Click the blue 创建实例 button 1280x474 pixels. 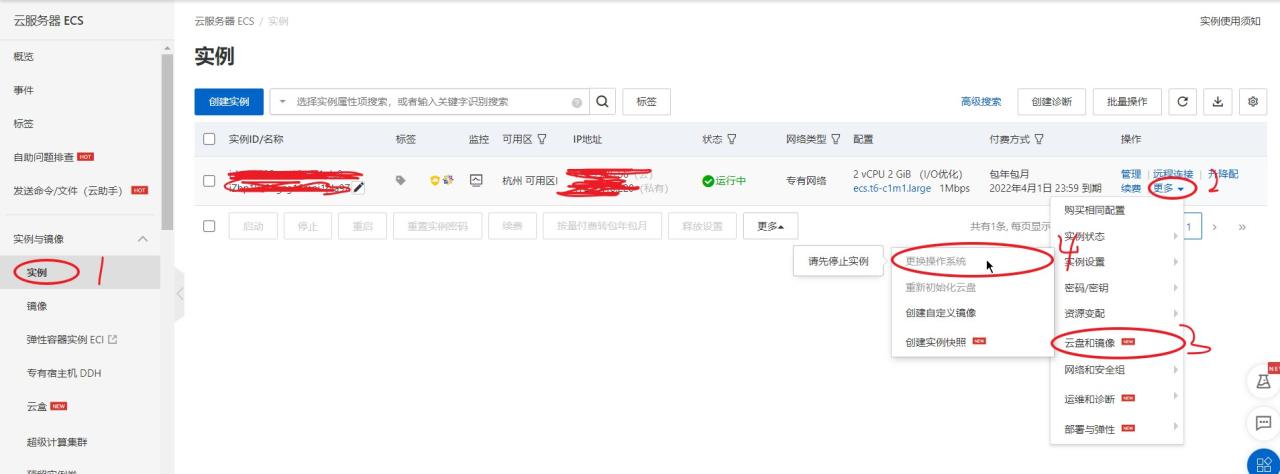click(229, 102)
